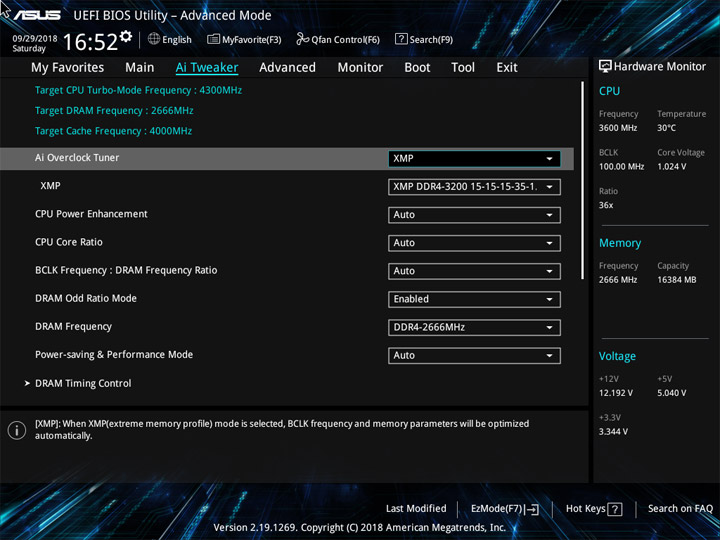Click the 3.344 V reading
The image size is (720, 540).
tap(613, 432)
